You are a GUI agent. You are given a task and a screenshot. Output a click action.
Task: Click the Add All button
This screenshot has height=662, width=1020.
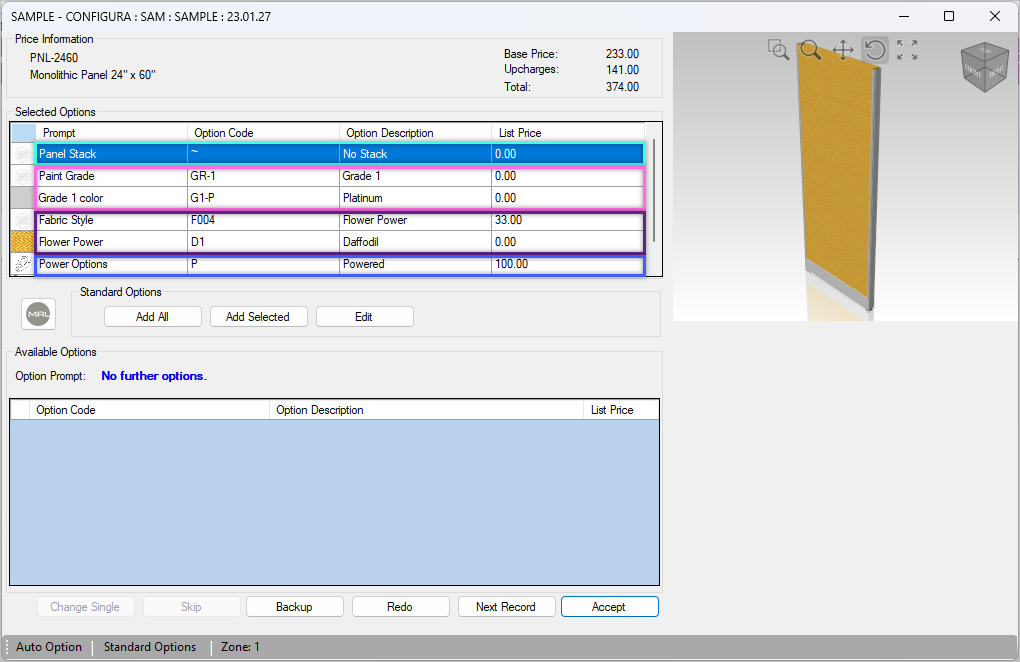[x=153, y=317]
